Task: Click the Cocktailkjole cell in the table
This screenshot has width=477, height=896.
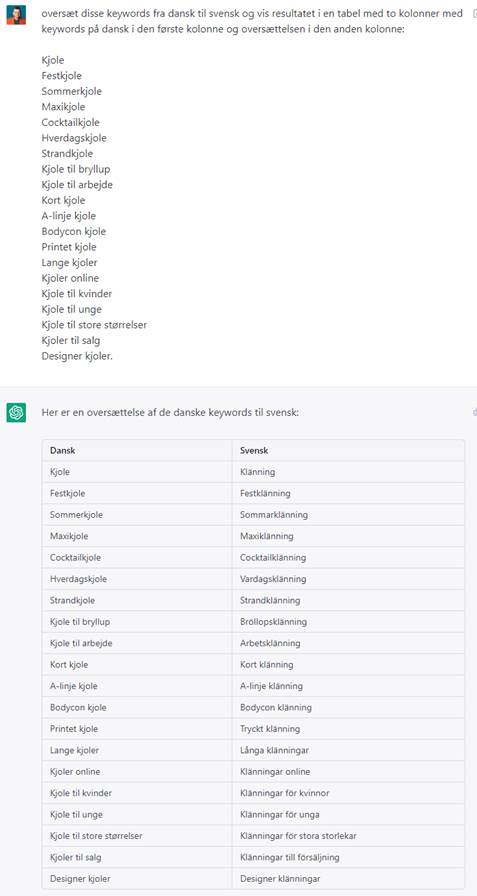Action: (x=137, y=558)
